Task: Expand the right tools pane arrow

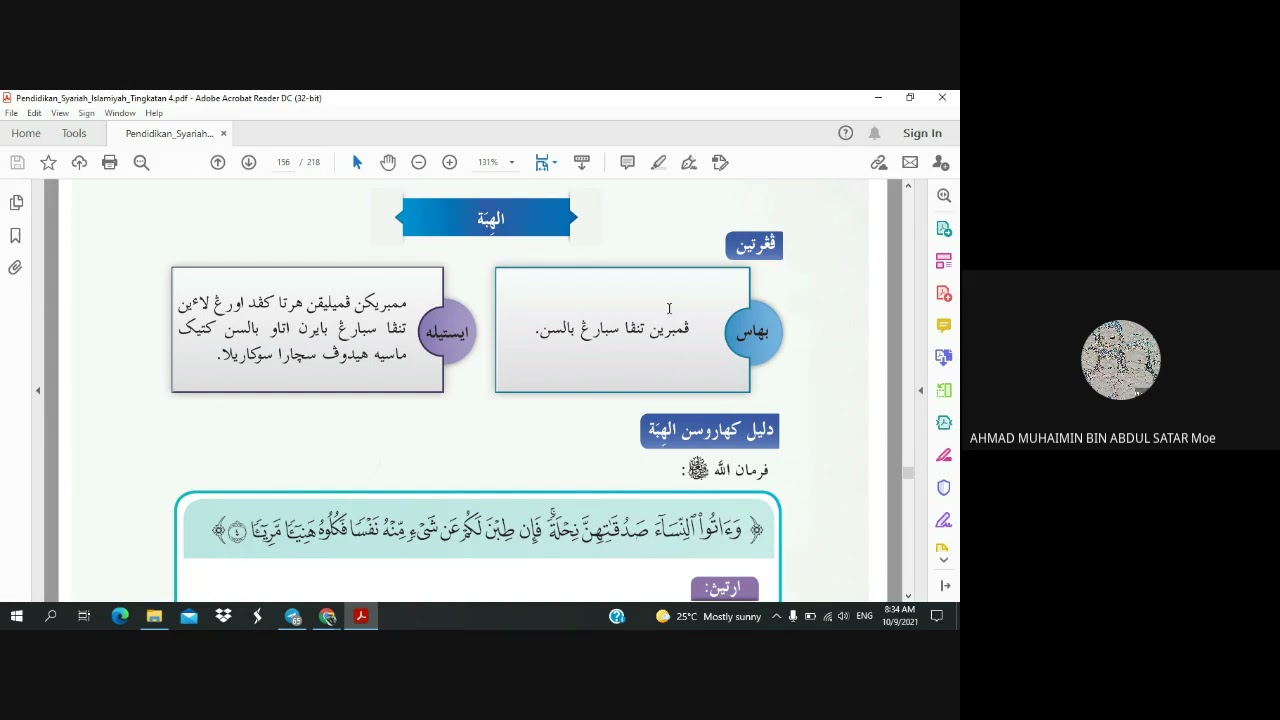Action: [945, 585]
